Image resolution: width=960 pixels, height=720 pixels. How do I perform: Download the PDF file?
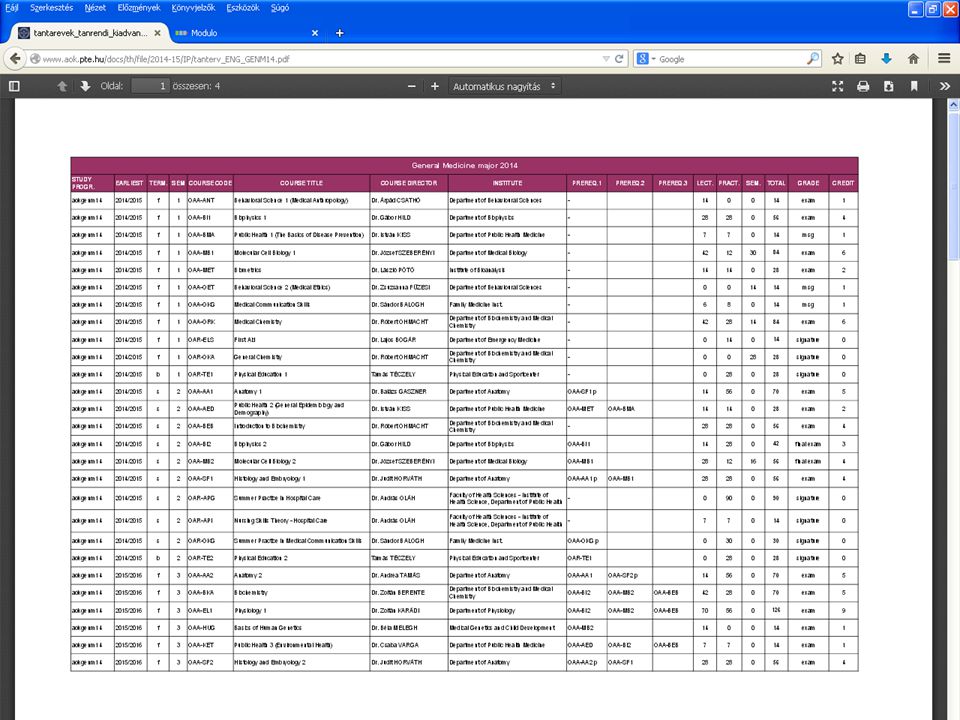tap(888, 86)
